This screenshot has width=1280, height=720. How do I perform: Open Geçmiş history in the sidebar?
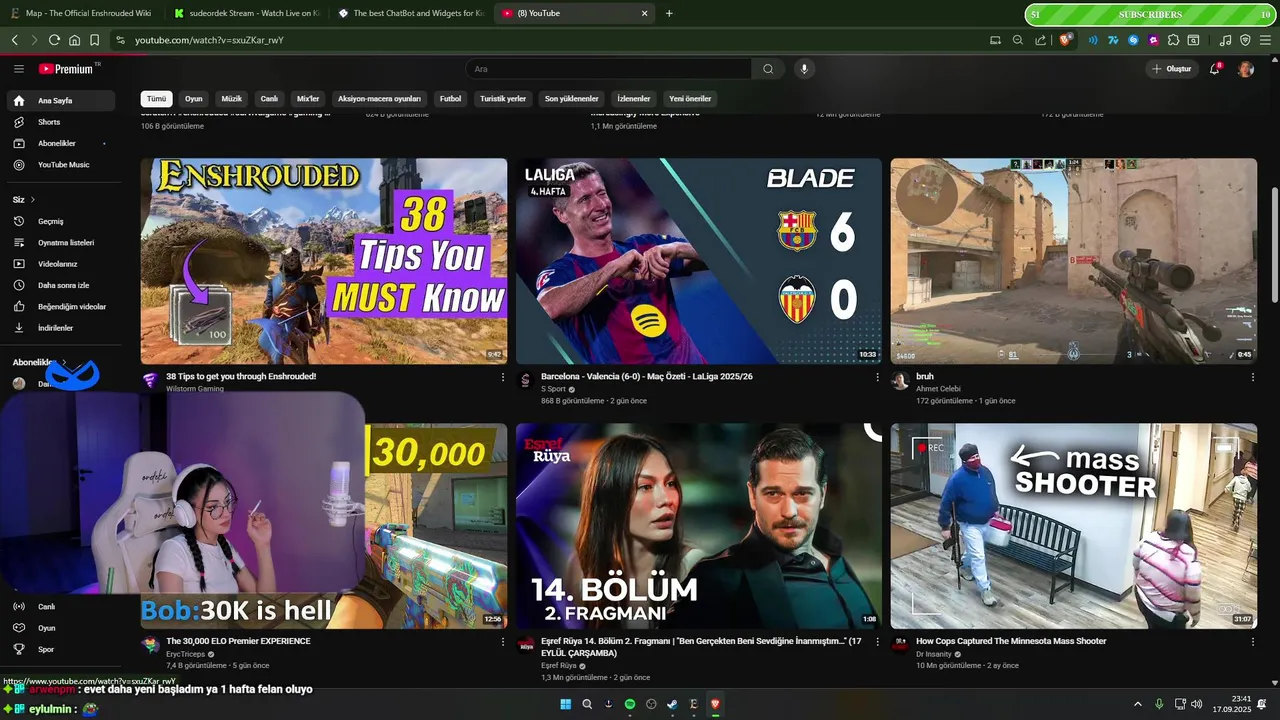60,221
